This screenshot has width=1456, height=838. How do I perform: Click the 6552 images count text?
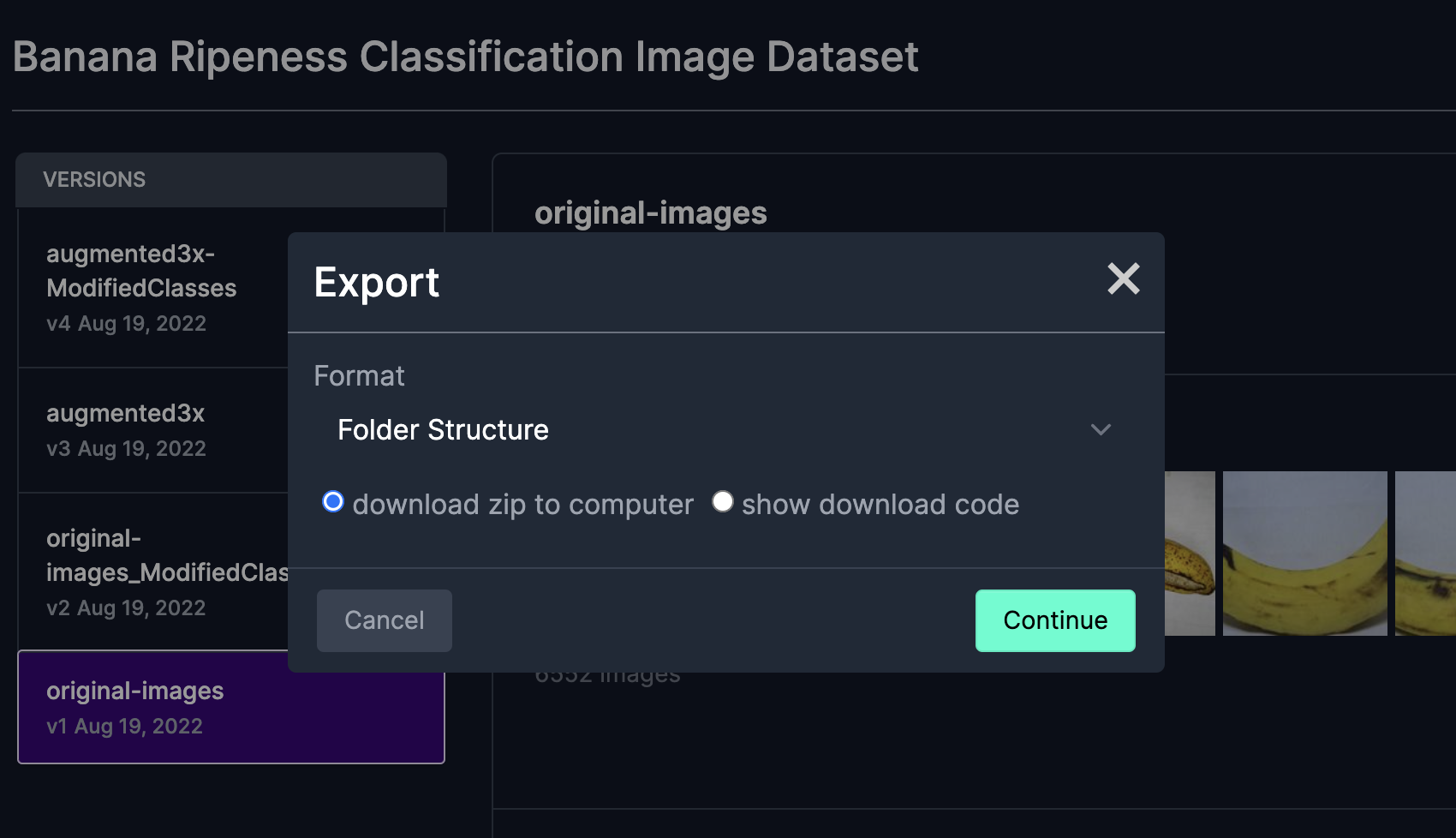click(606, 673)
